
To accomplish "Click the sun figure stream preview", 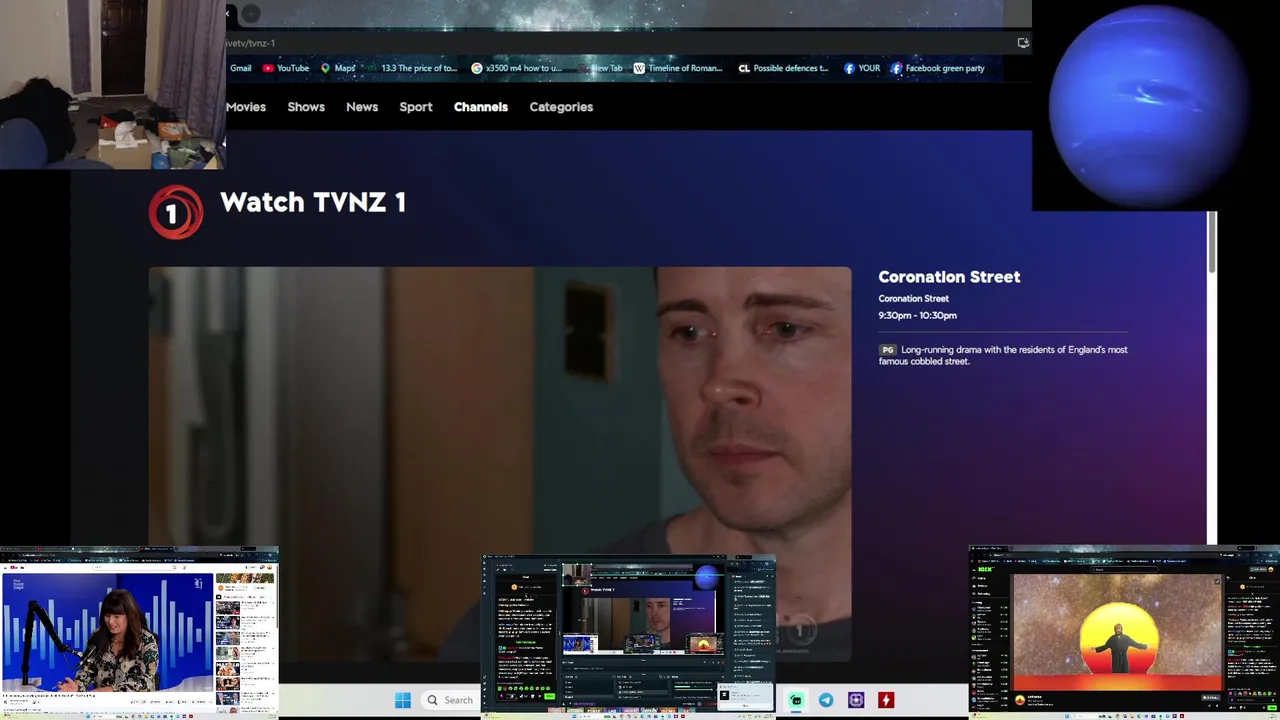I will 1117,632.
